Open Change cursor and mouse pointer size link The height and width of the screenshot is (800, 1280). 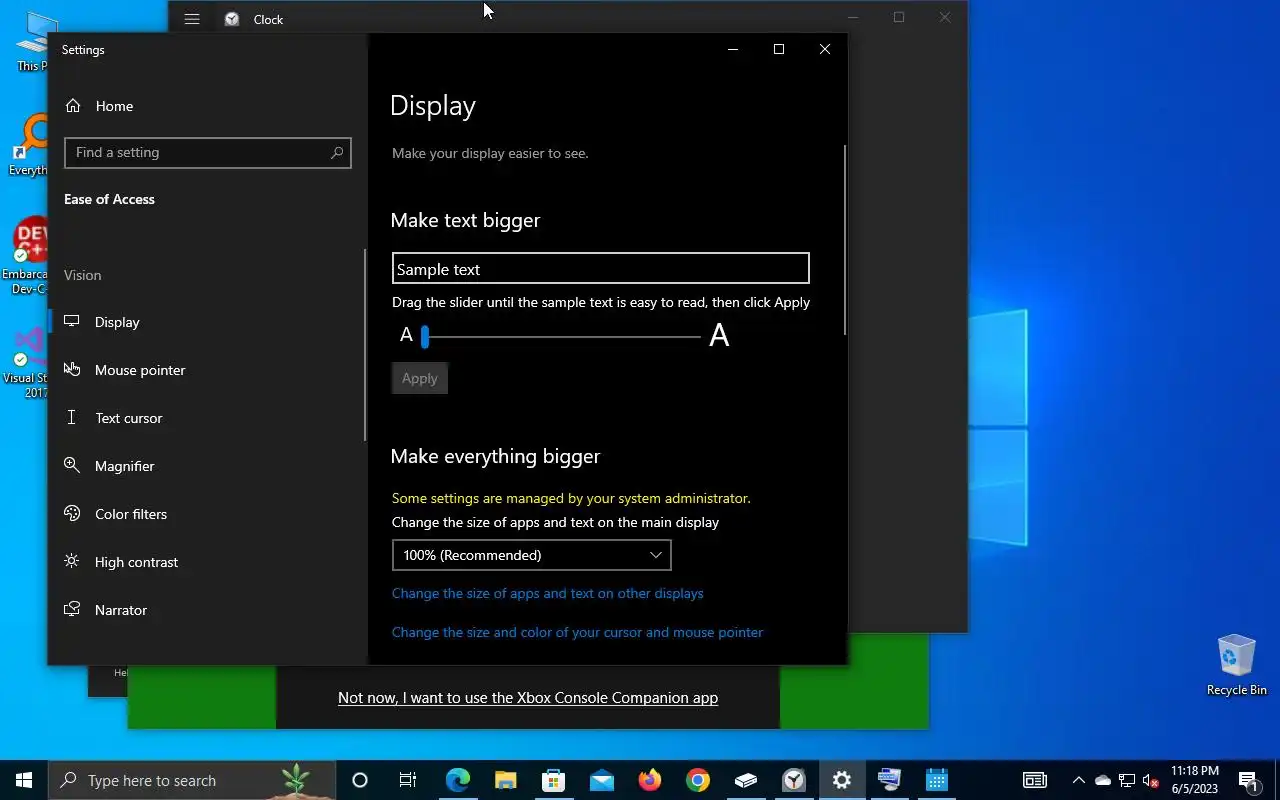point(577,632)
